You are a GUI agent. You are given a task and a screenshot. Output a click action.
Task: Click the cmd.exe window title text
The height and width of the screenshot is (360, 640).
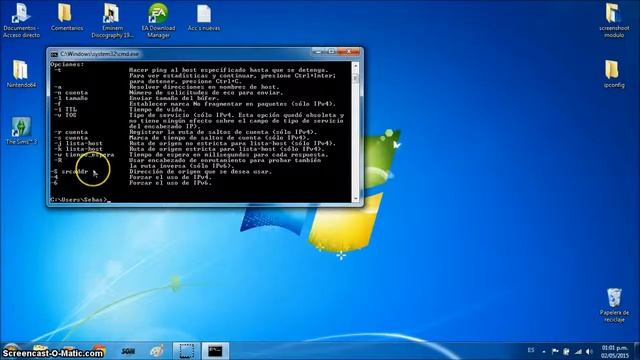[100, 54]
